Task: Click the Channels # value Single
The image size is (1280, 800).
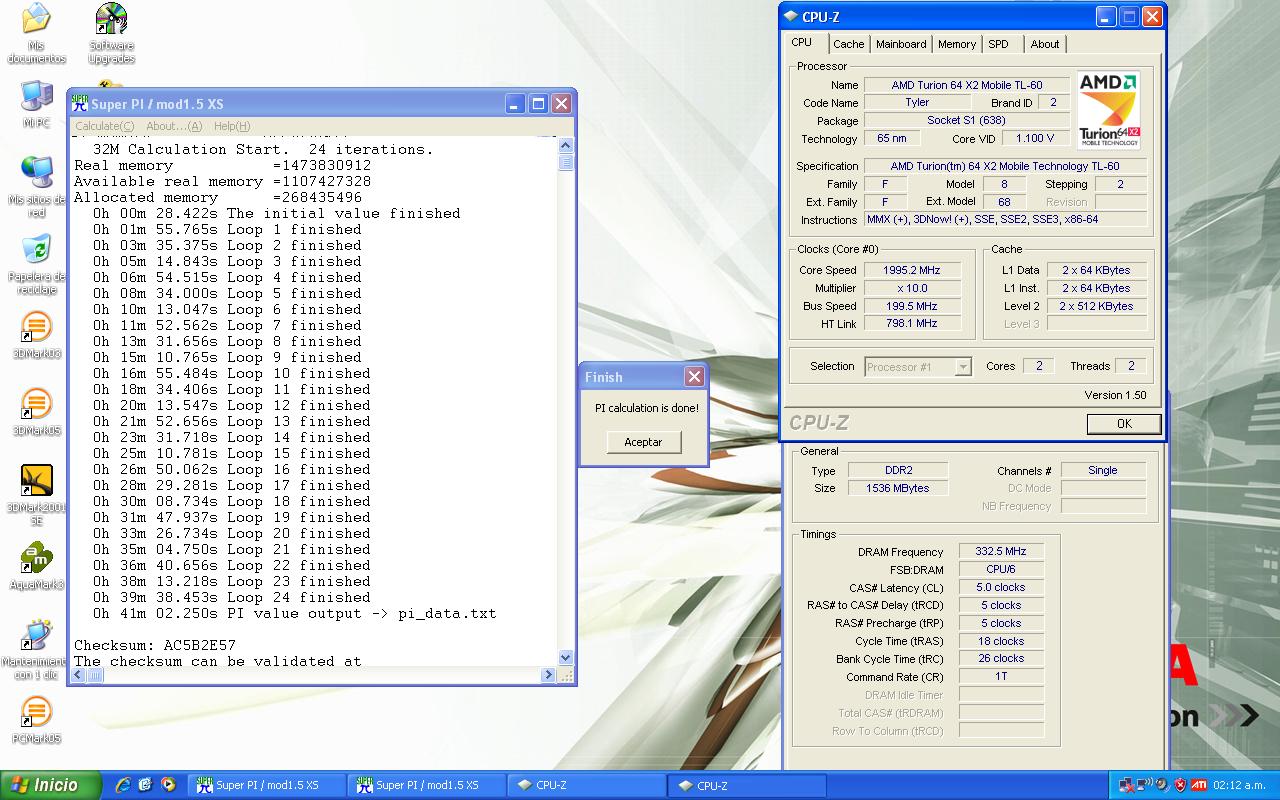Action: (x=1103, y=470)
